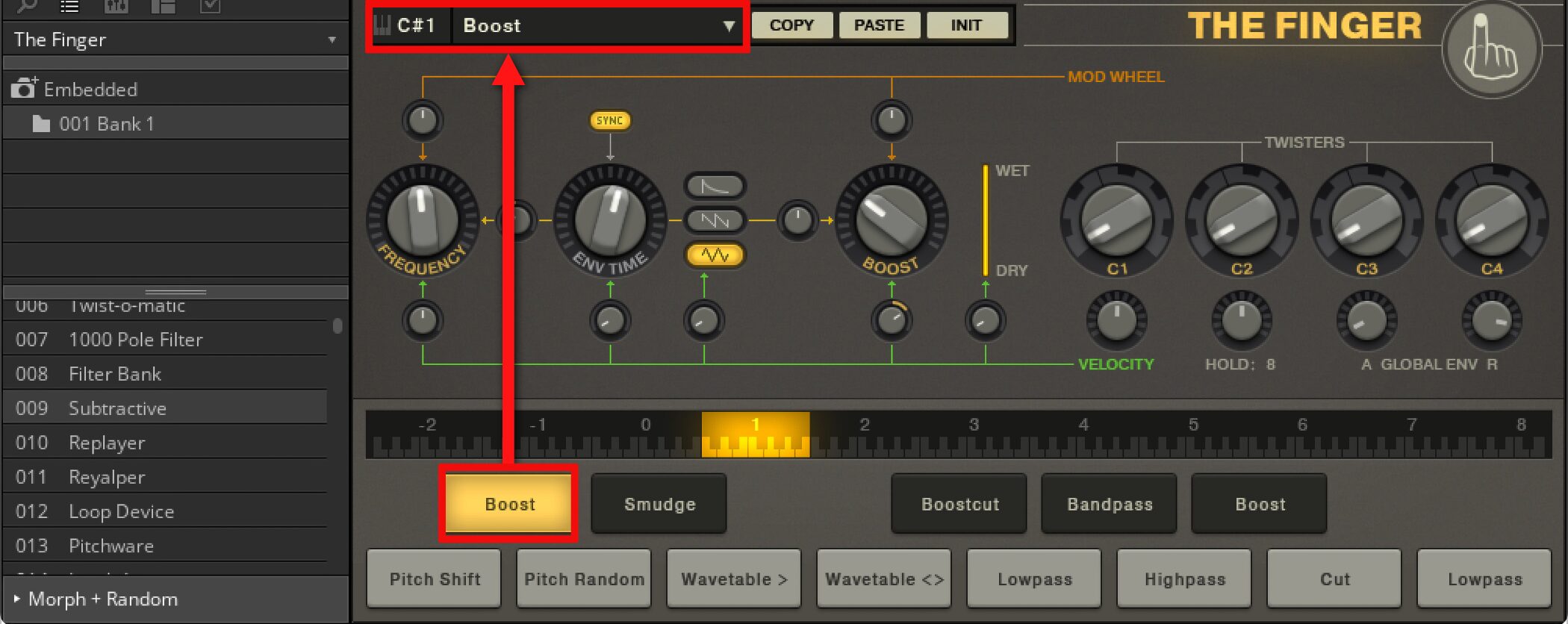Click the keyboard icon next to C#1
The image size is (1568, 624).
point(382,25)
